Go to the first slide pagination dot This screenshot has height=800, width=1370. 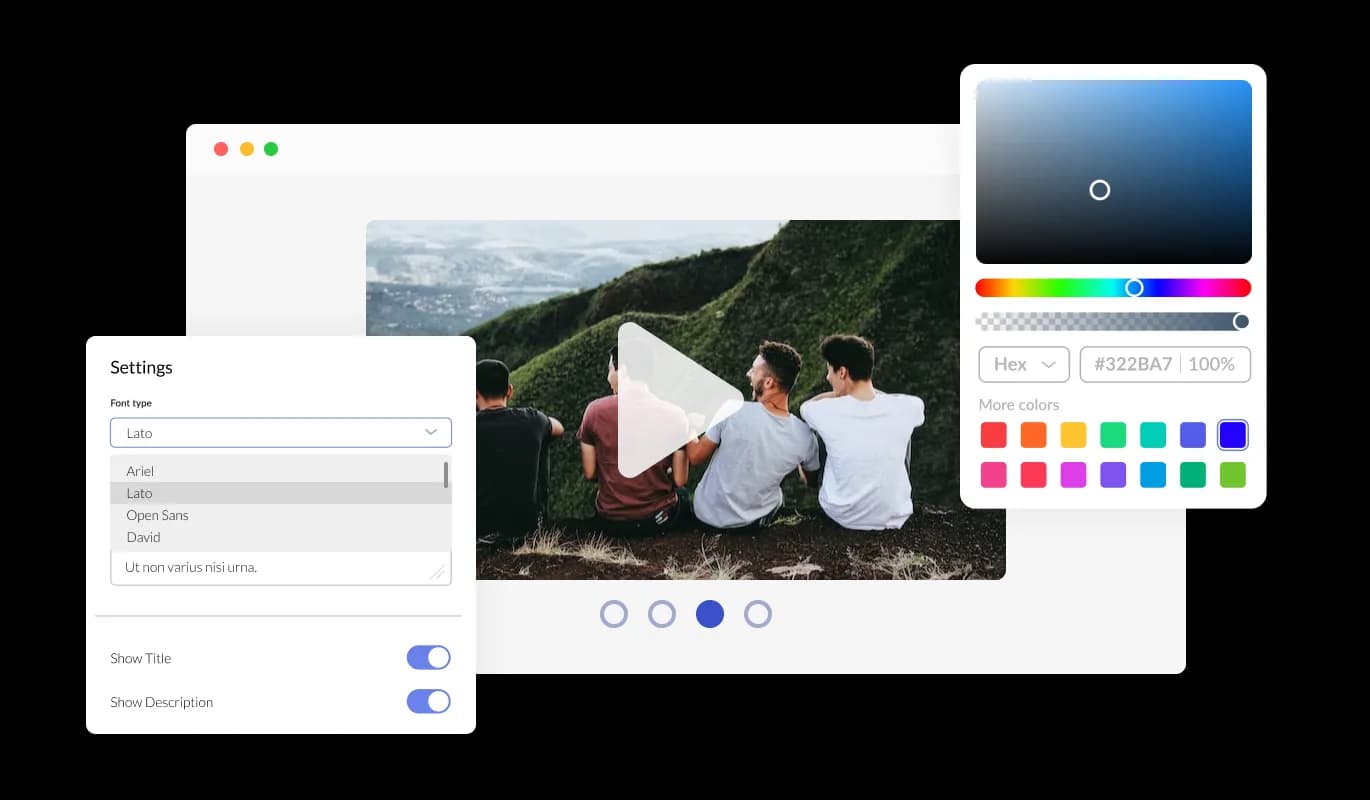pos(614,614)
